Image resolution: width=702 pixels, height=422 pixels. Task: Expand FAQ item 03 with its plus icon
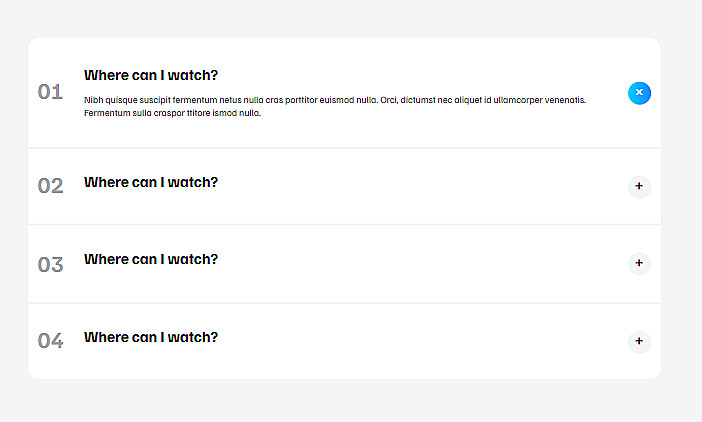click(639, 263)
